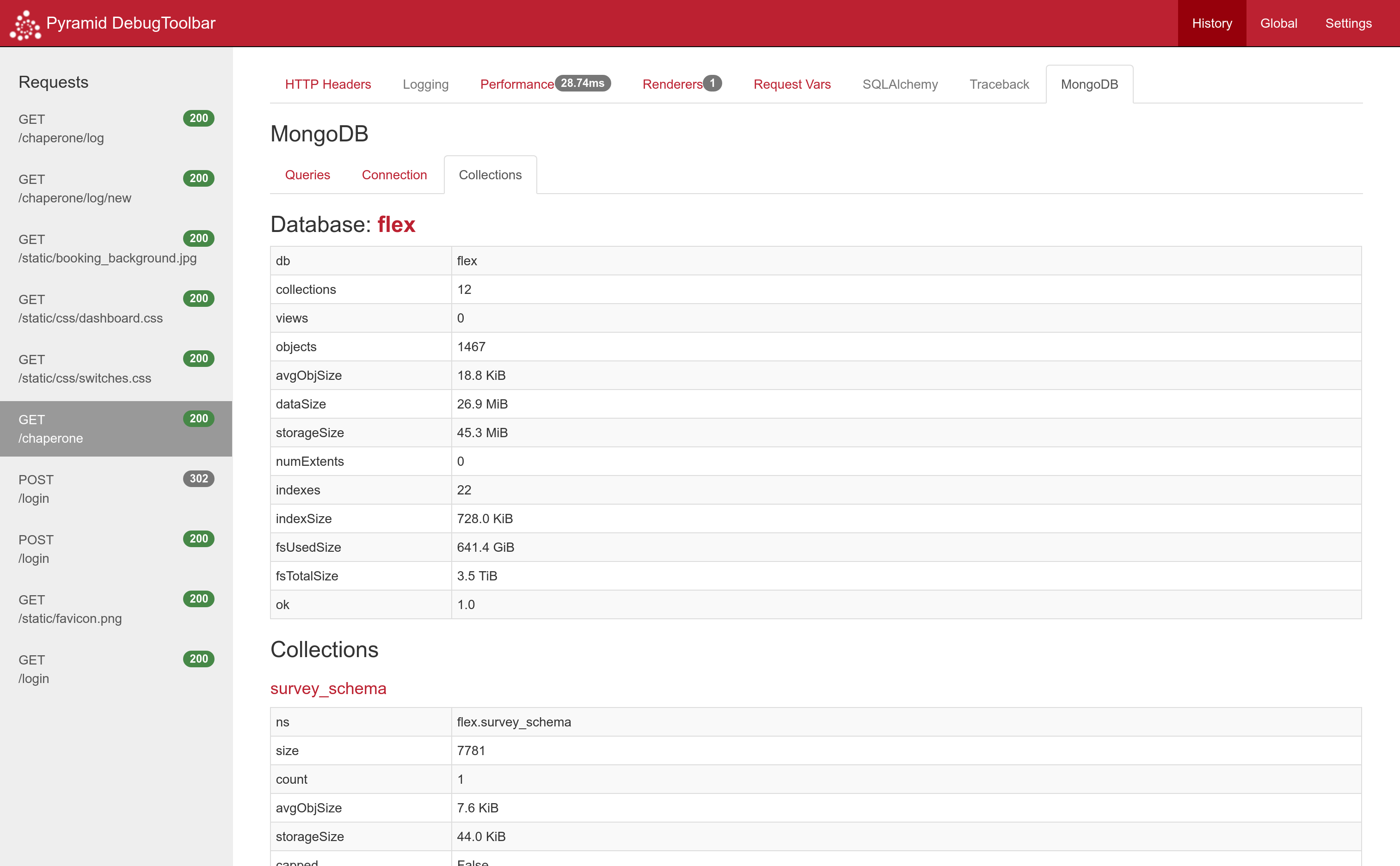
Task: Click the dataSize value 26.9 MiB
Action: click(x=483, y=404)
